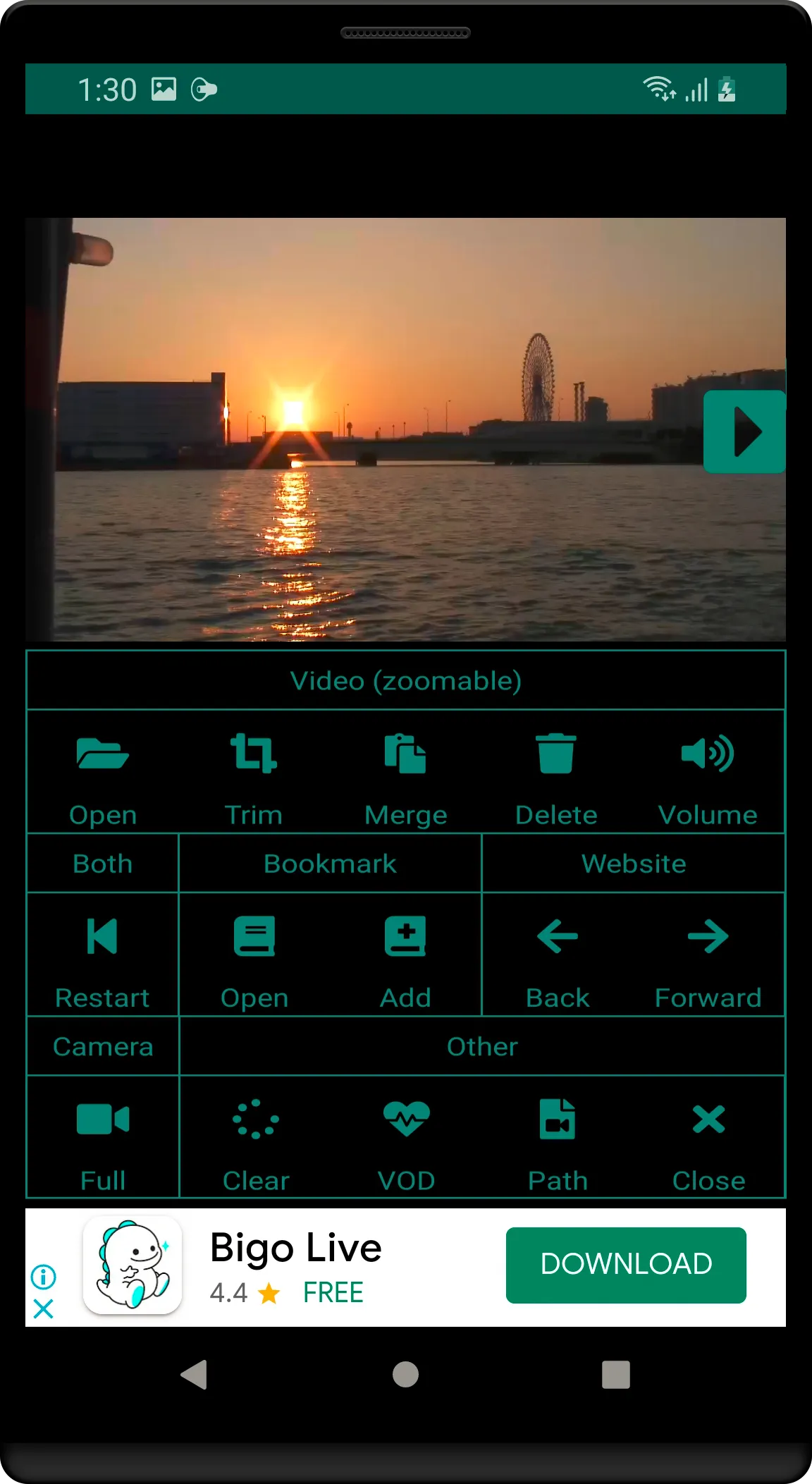Play the video with the green arrow

pyautogui.click(x=744, y=431)
